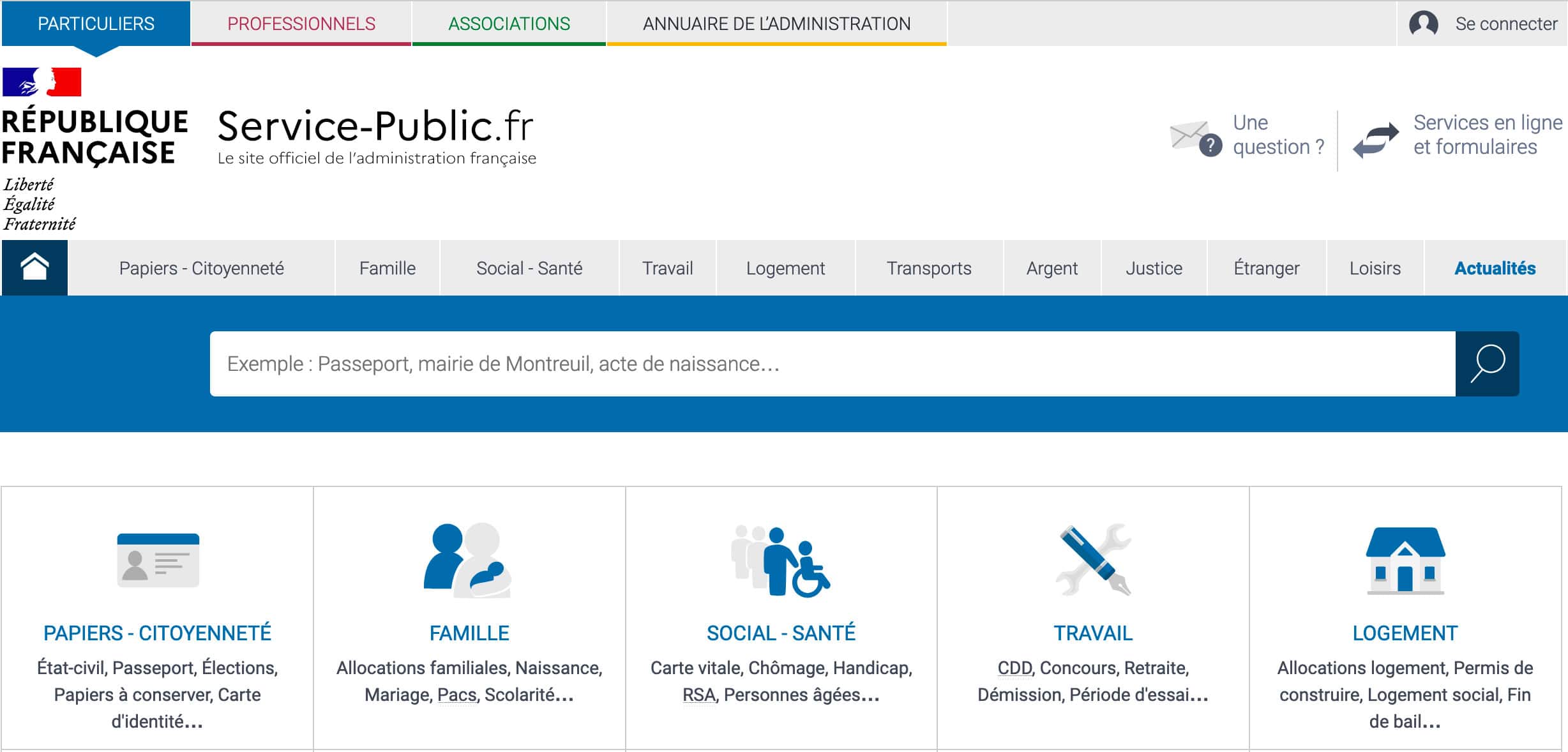Image resolution: width=1568 pixels, height=752 pixels.
Task: Click the Service-Public.fr site title
Action: coord(375,125)
